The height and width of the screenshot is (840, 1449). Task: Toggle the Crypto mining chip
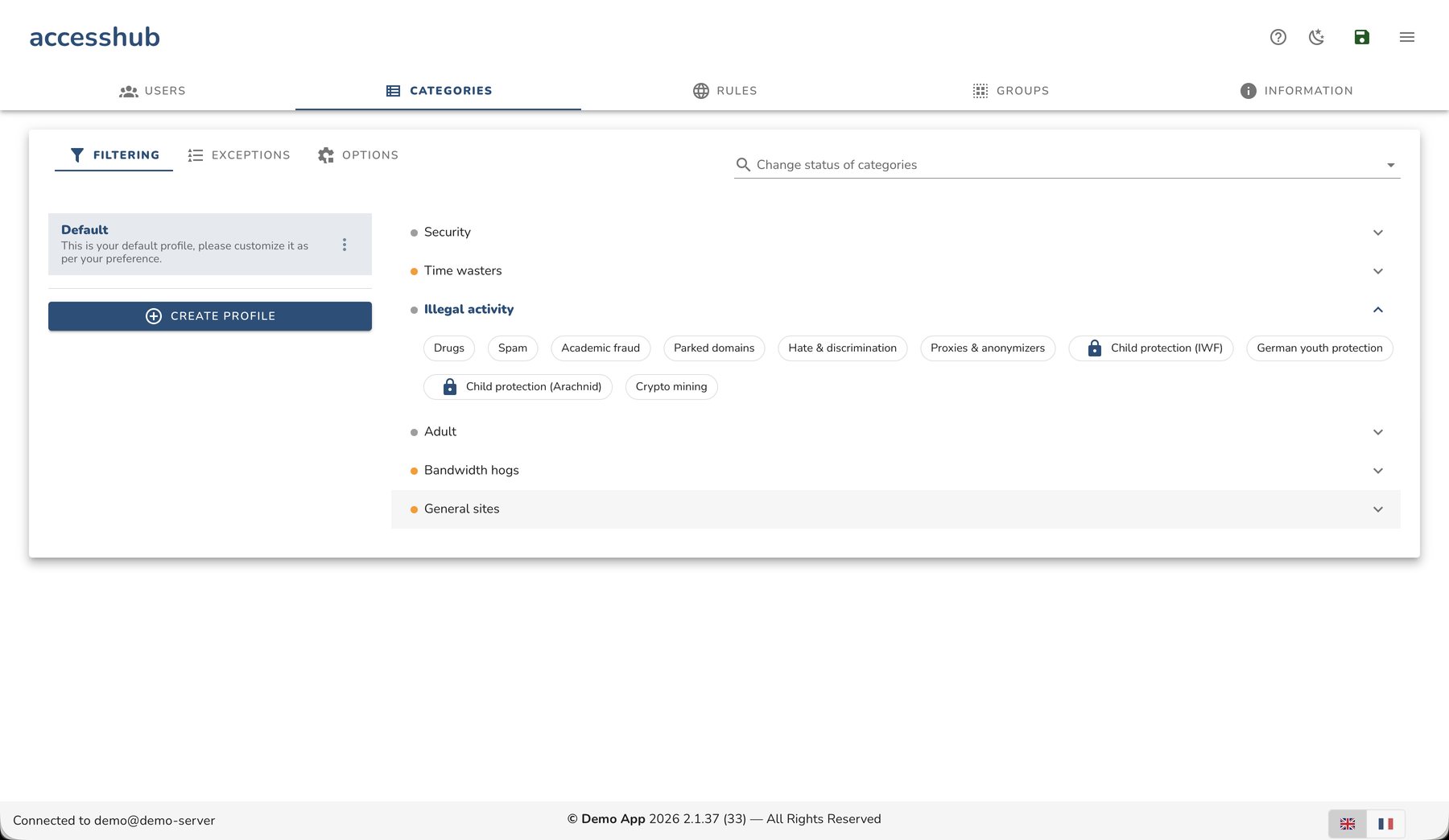[x=671, y=387]
